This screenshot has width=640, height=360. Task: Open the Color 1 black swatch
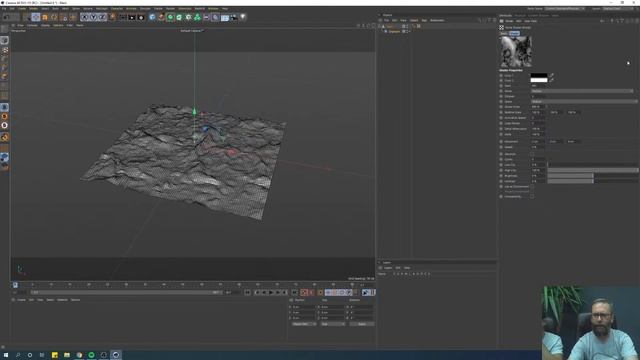pyautogui.click(x=539, y=76)
